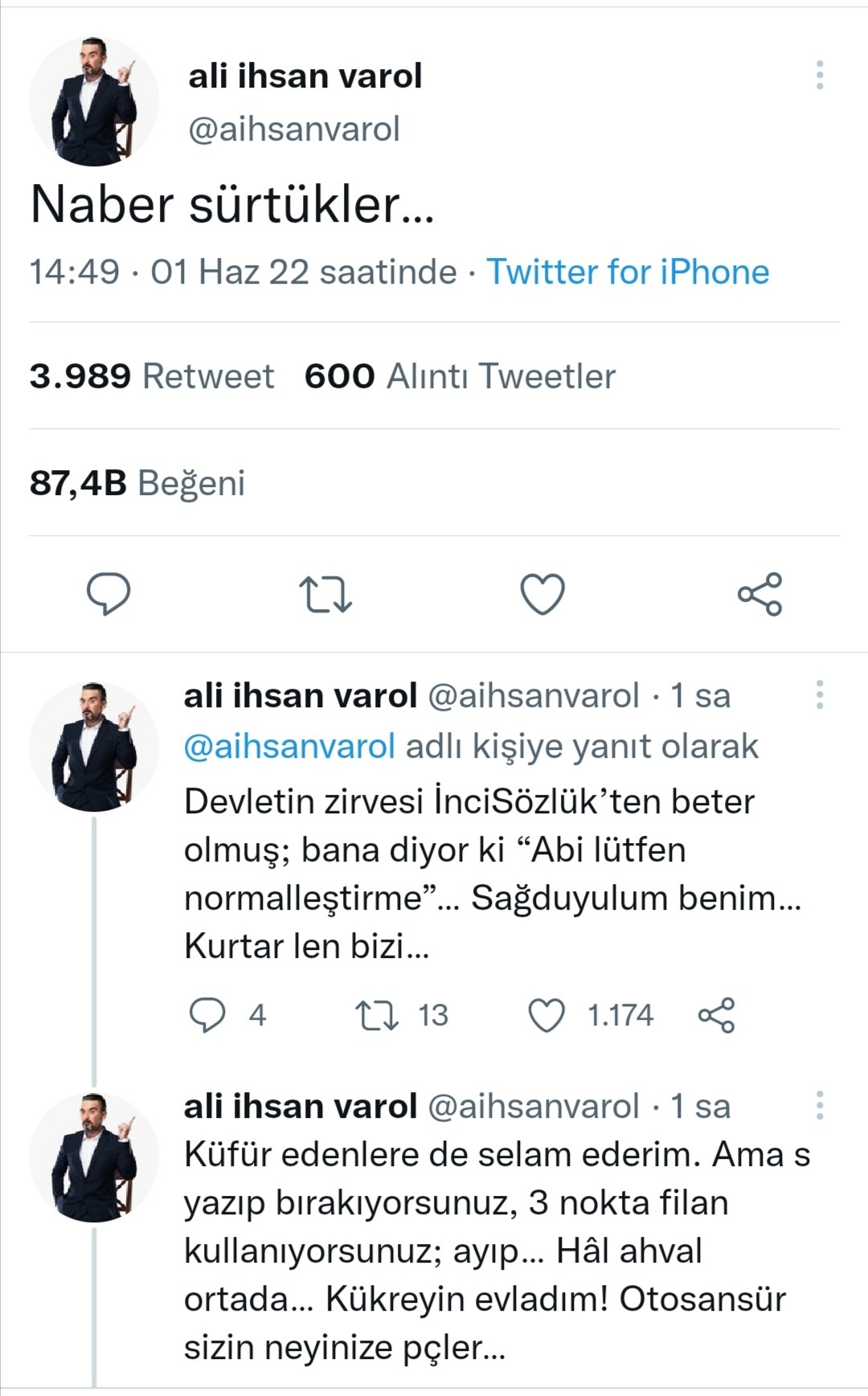Open the Twitter for iPhone source link
Viewport: 868px width, 1396px height.
(x=628, y=272)
